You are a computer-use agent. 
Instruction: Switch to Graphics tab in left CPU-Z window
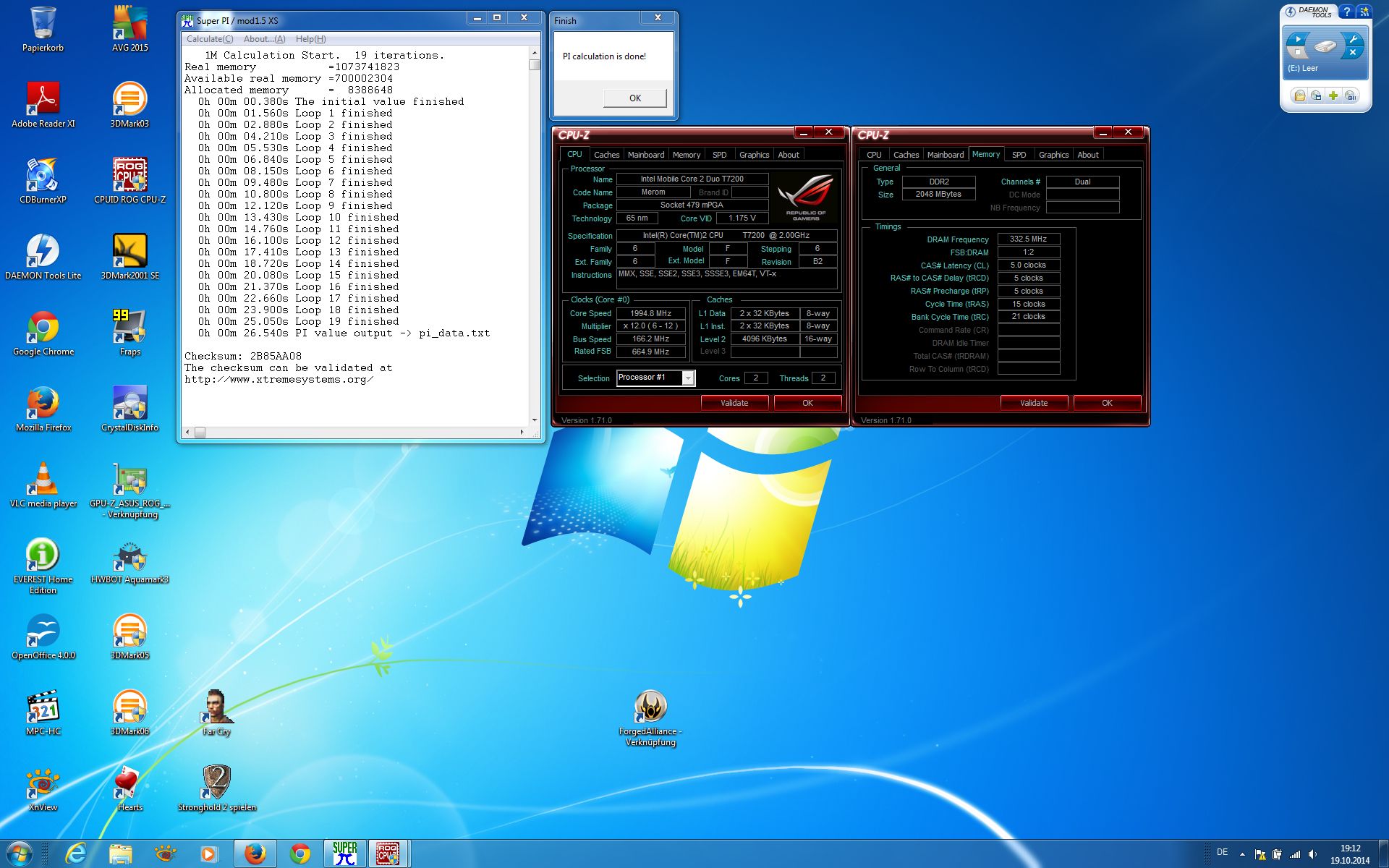[x=754, y=155]
